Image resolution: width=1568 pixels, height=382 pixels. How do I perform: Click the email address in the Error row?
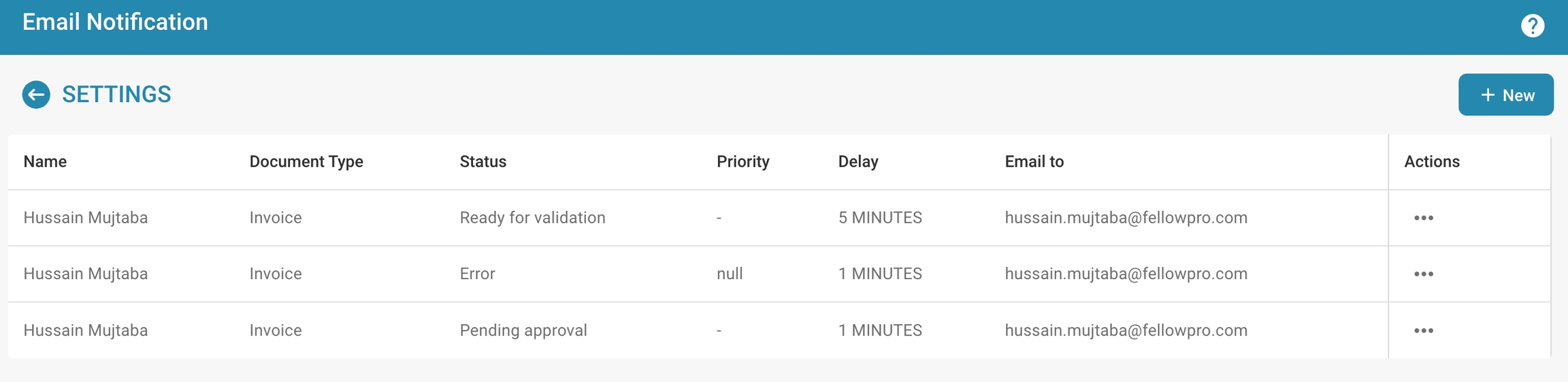pos(1126,274)
